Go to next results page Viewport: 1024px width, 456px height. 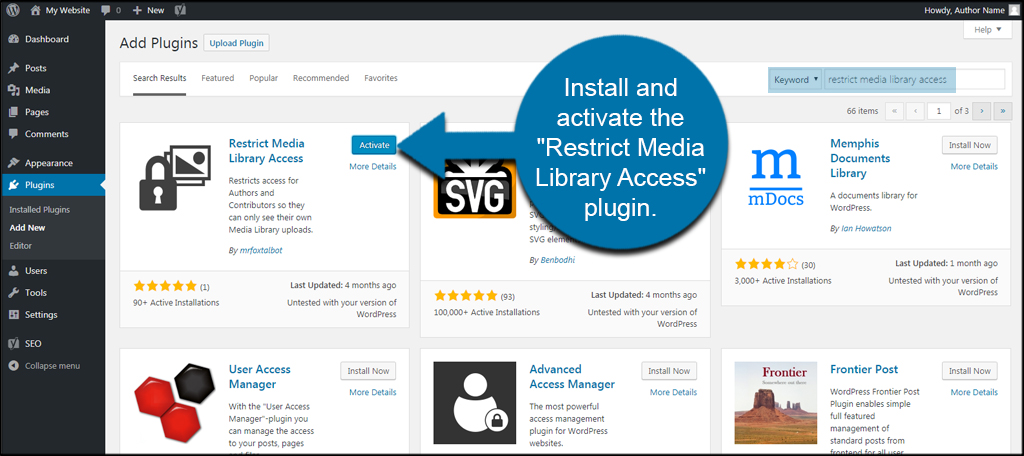[x=982, y=111]
